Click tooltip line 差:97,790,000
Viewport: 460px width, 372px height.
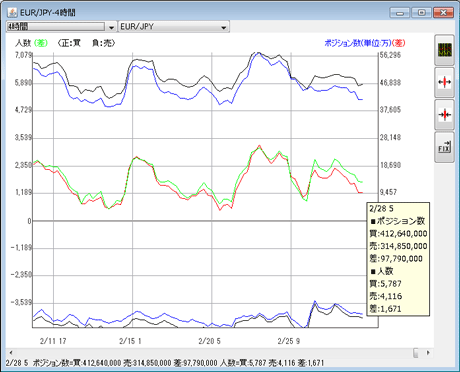point(396,259)
